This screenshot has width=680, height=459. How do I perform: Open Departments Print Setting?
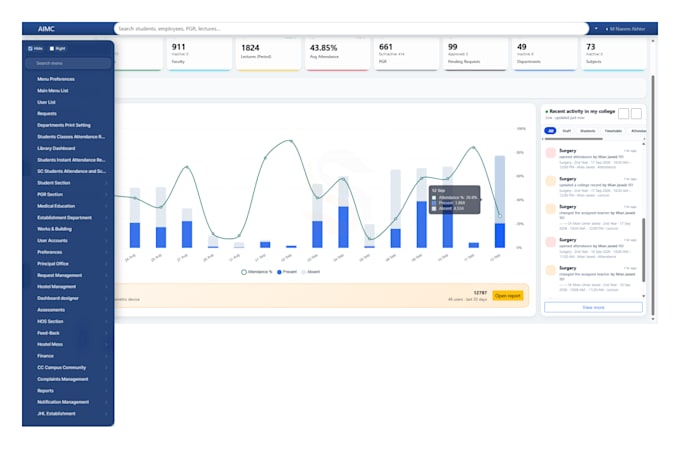tap(64, 125)
